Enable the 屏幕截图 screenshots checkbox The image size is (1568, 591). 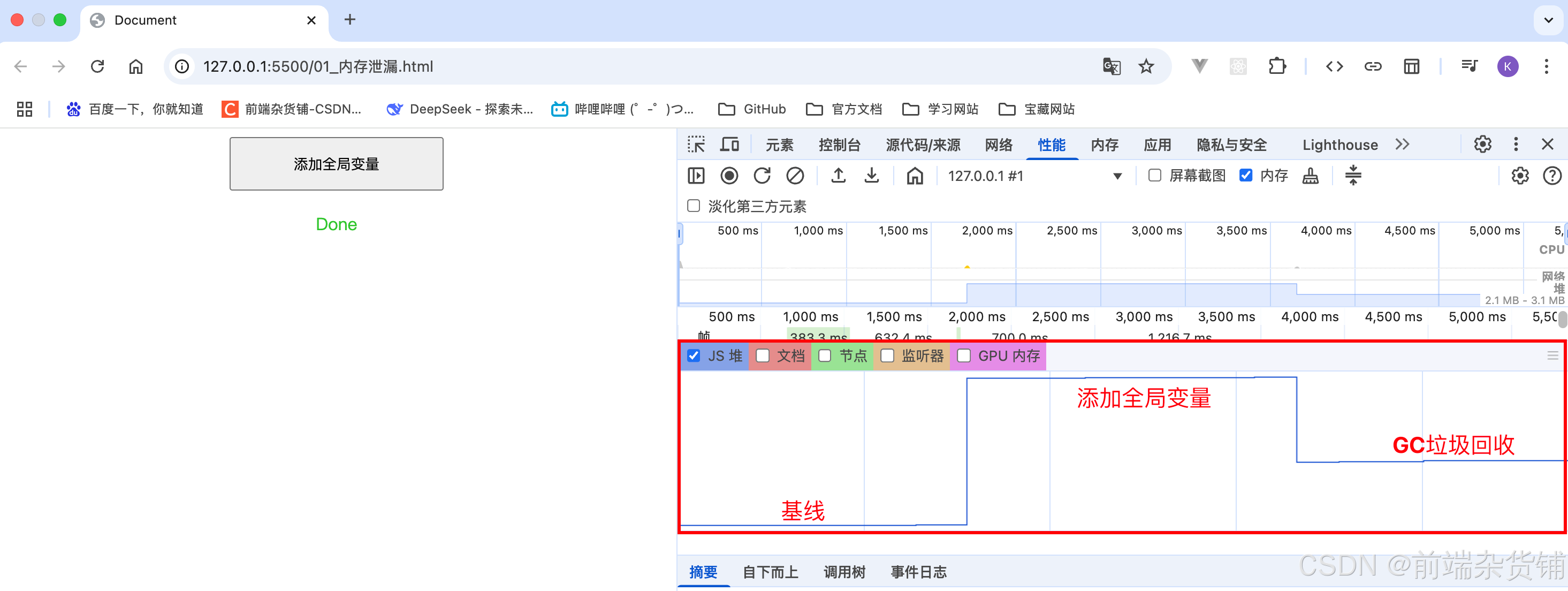point(1154,175)
